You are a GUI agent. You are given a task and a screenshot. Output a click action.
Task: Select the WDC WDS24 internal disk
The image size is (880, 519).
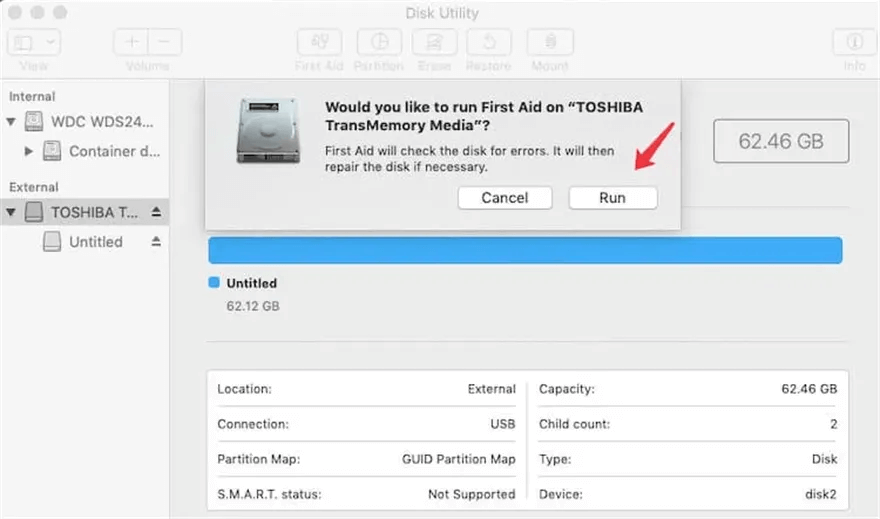(x=102, y=122)
